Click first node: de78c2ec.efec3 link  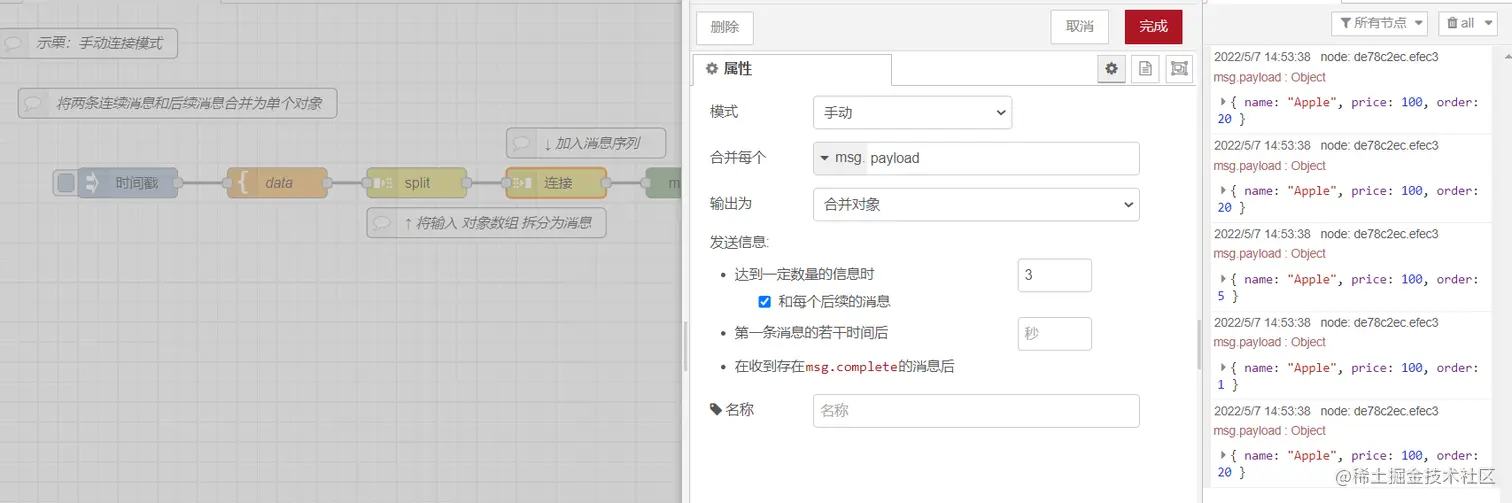pyautogui.click(x=1380, y=58)
